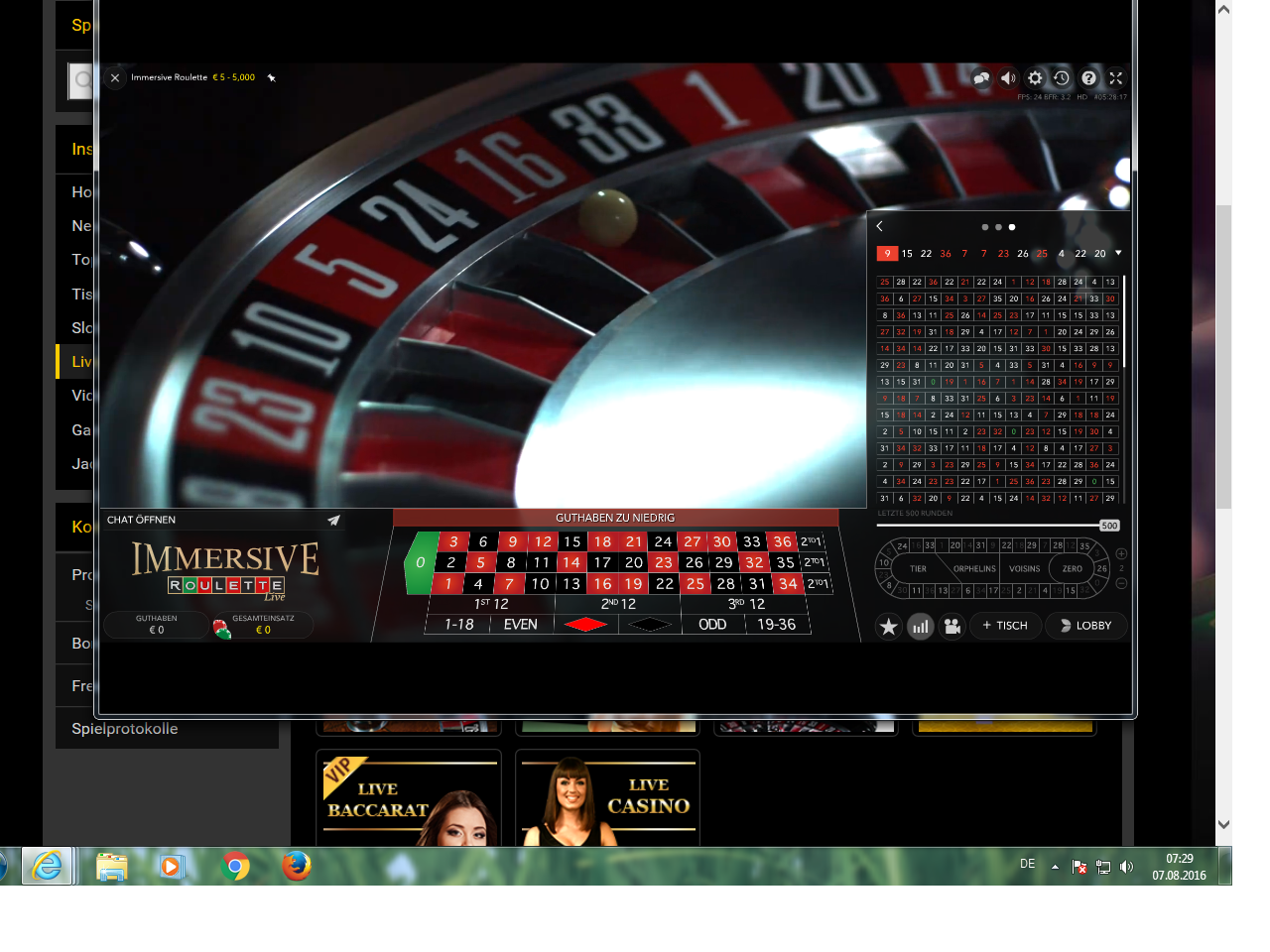Bet on the 3rd 12 dozen
The height and width of the screenshot is (952, 1270).
(746, 604)
